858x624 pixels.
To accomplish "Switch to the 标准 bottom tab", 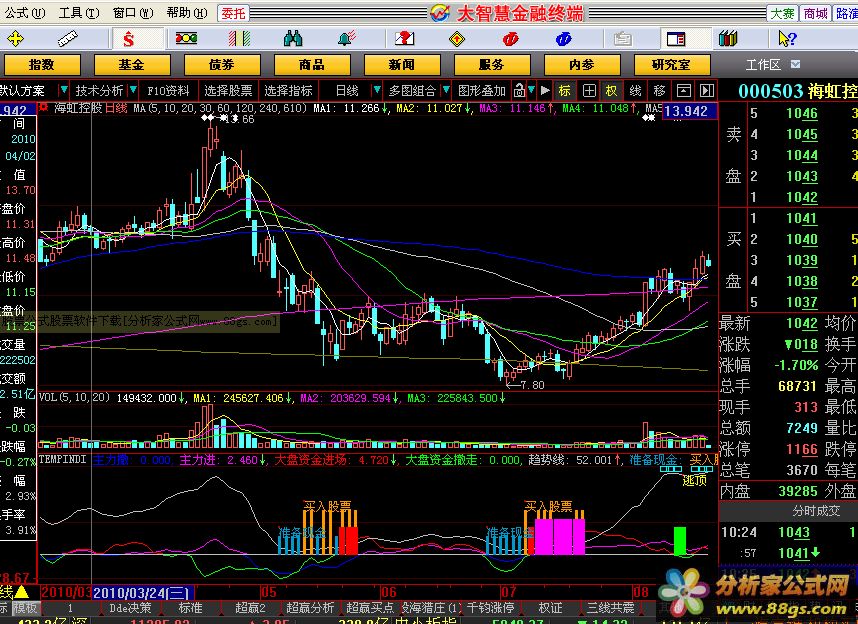I will coord(190,608).
